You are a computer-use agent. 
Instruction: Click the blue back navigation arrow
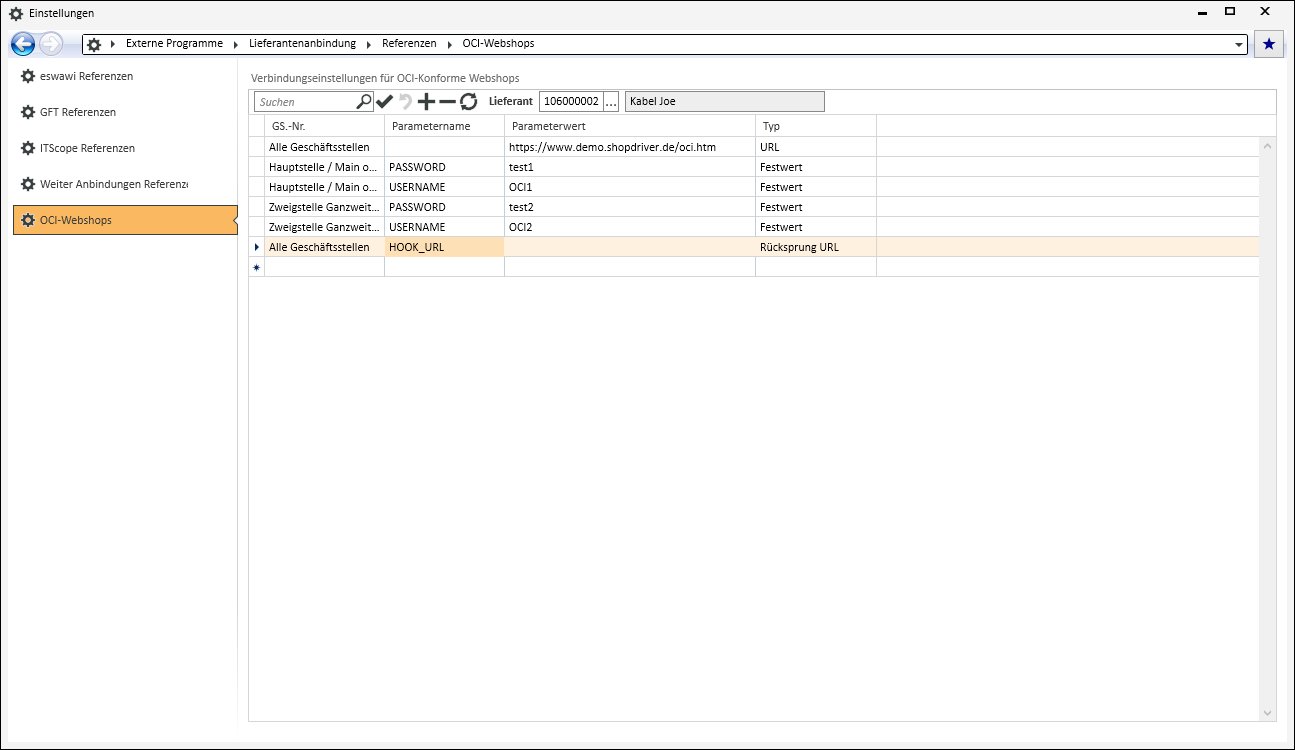pos(23,44)
